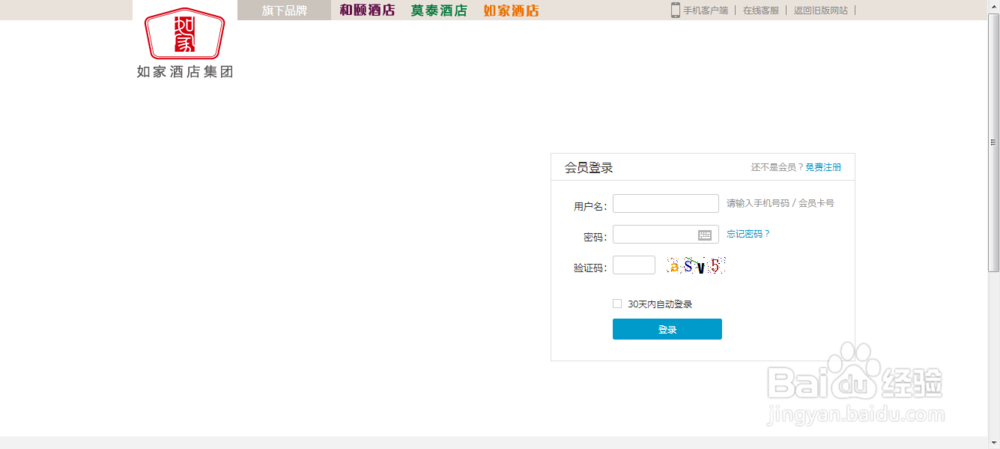Screen dimensions: 1000x449
Task: Go to 和颐酒店 brand page
Action: pyautogui.click(x=367, y=10)
